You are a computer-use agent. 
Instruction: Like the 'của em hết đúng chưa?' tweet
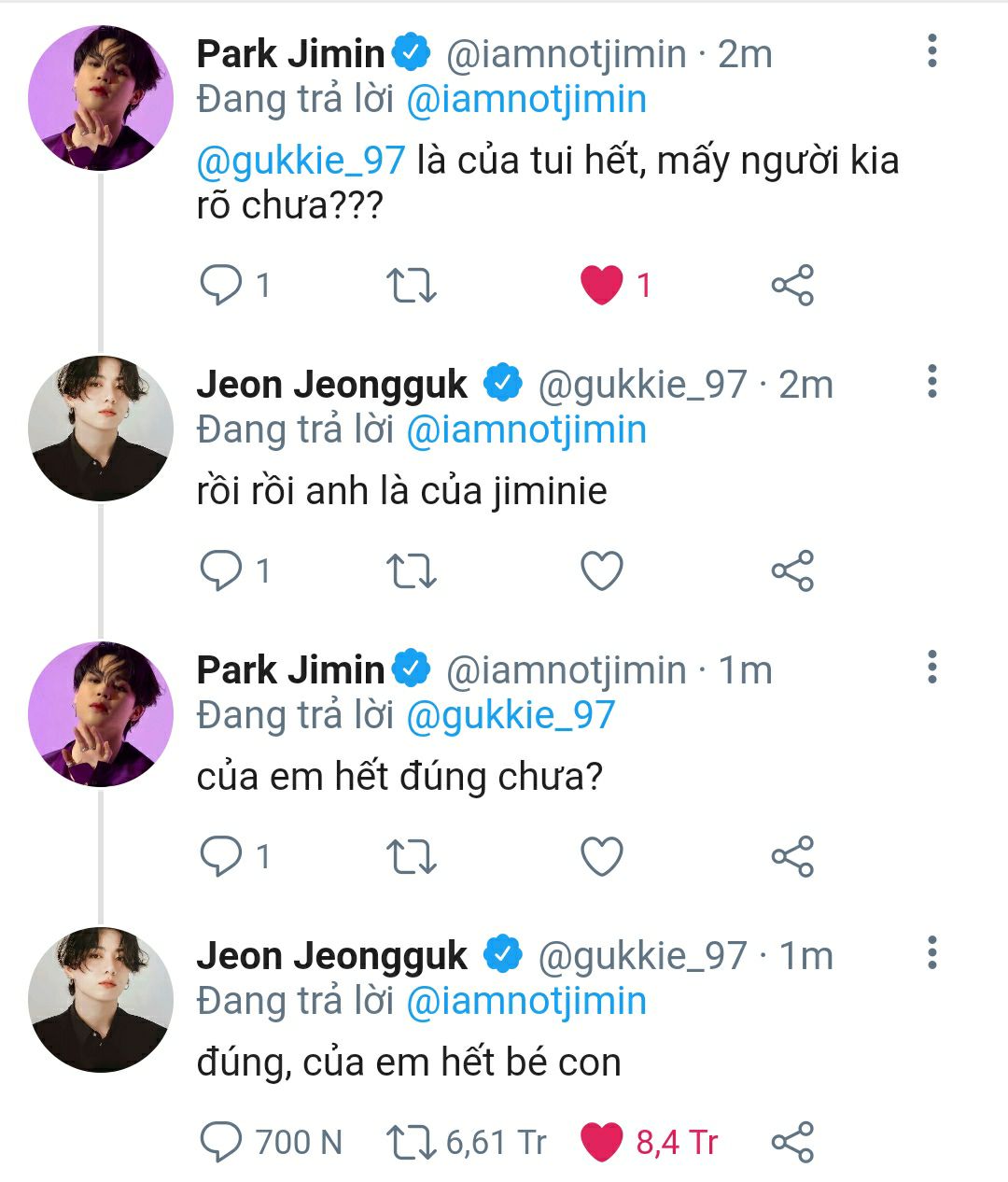pyautogui.click(x=602, y=856)
